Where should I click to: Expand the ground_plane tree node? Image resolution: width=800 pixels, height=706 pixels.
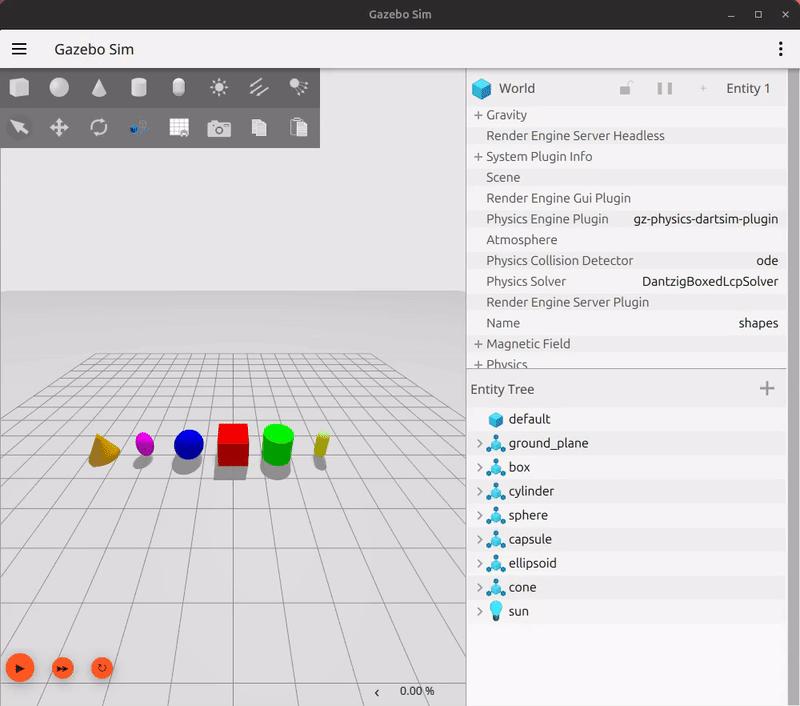[x=479, y=443]
